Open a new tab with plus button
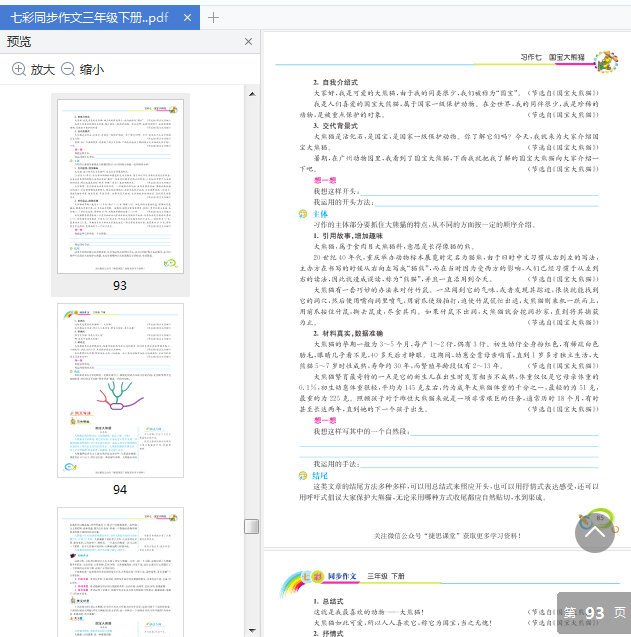 pyautogui.click(x=213, y=18)
